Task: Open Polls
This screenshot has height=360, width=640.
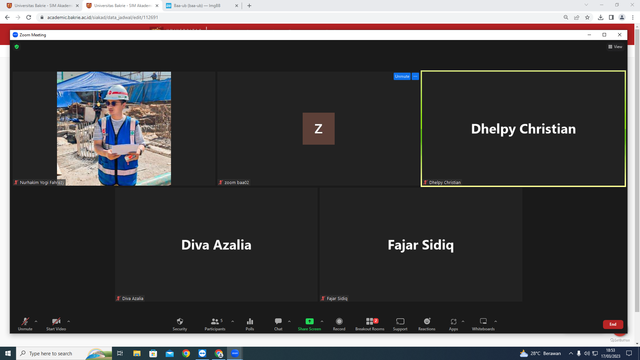Action: click(250, 324)
